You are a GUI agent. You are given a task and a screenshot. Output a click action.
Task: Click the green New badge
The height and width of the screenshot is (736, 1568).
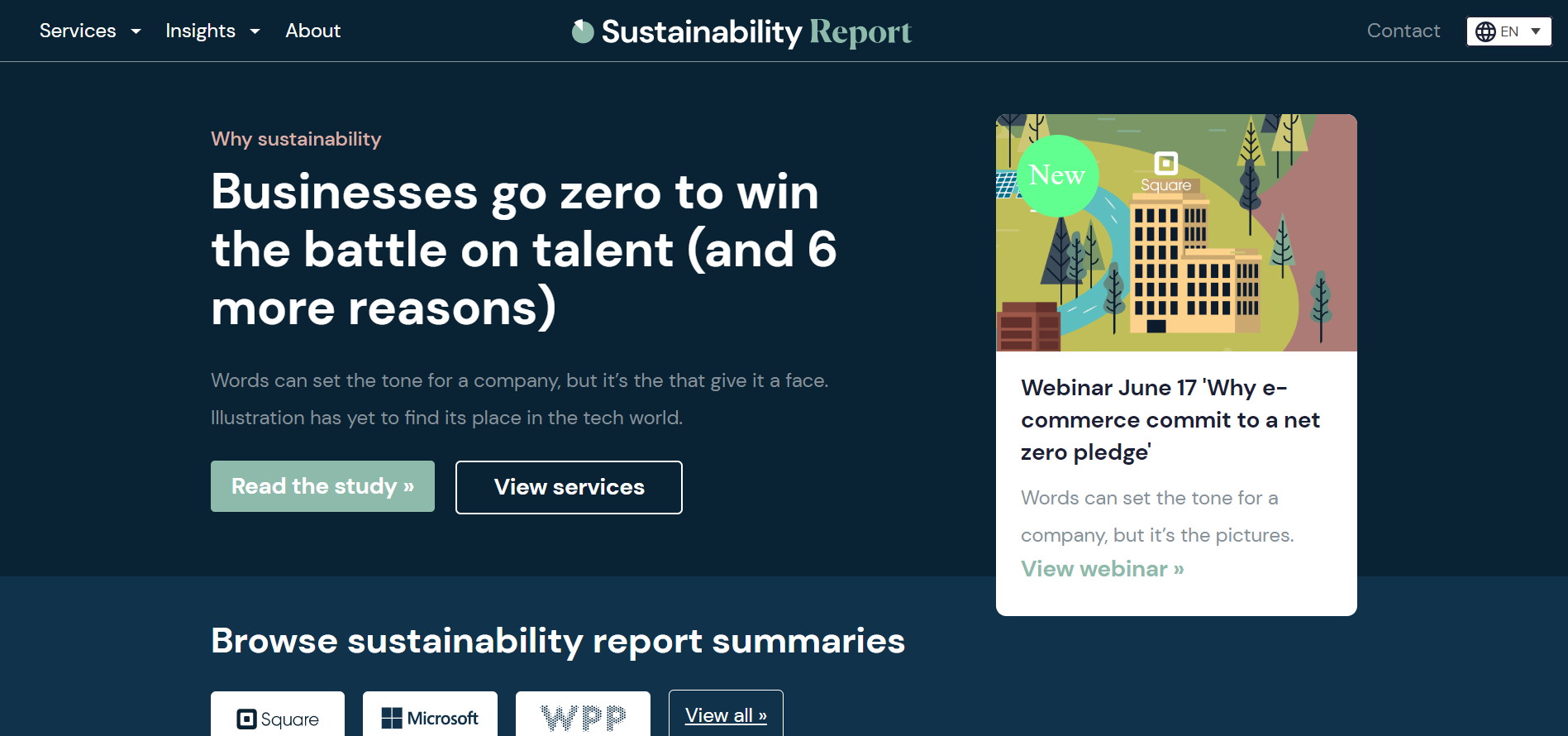(1057, 175)
